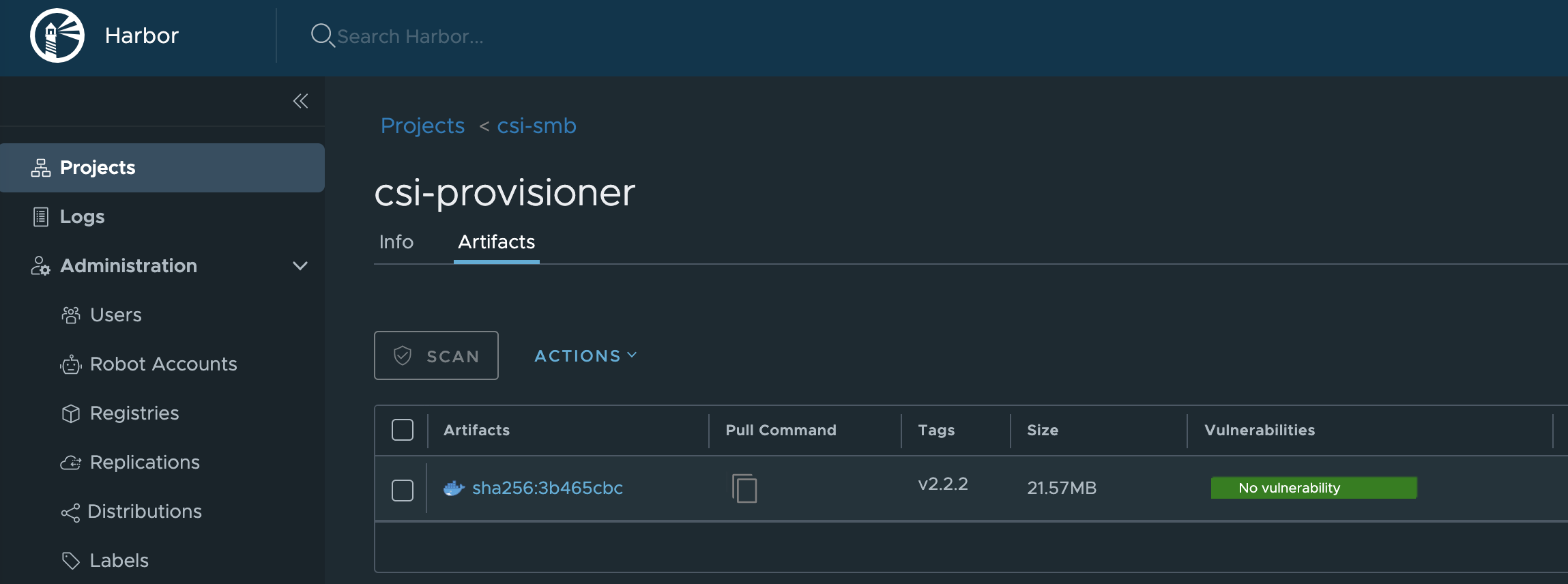
Task: Click the Vulnerabilities column header
Action: 1260,430
